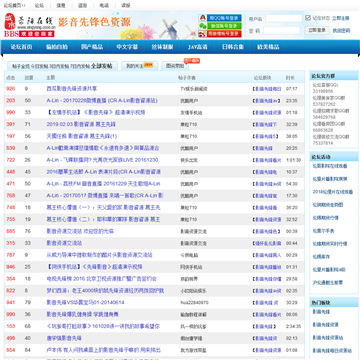This screenshot has height=360, width=360.
Task: Click the 立即登录 login button
Action: click(317, 30)
